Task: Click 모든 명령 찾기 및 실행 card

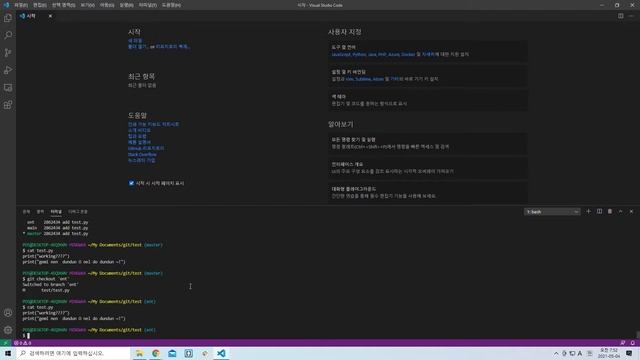Action: click(428, 143)
